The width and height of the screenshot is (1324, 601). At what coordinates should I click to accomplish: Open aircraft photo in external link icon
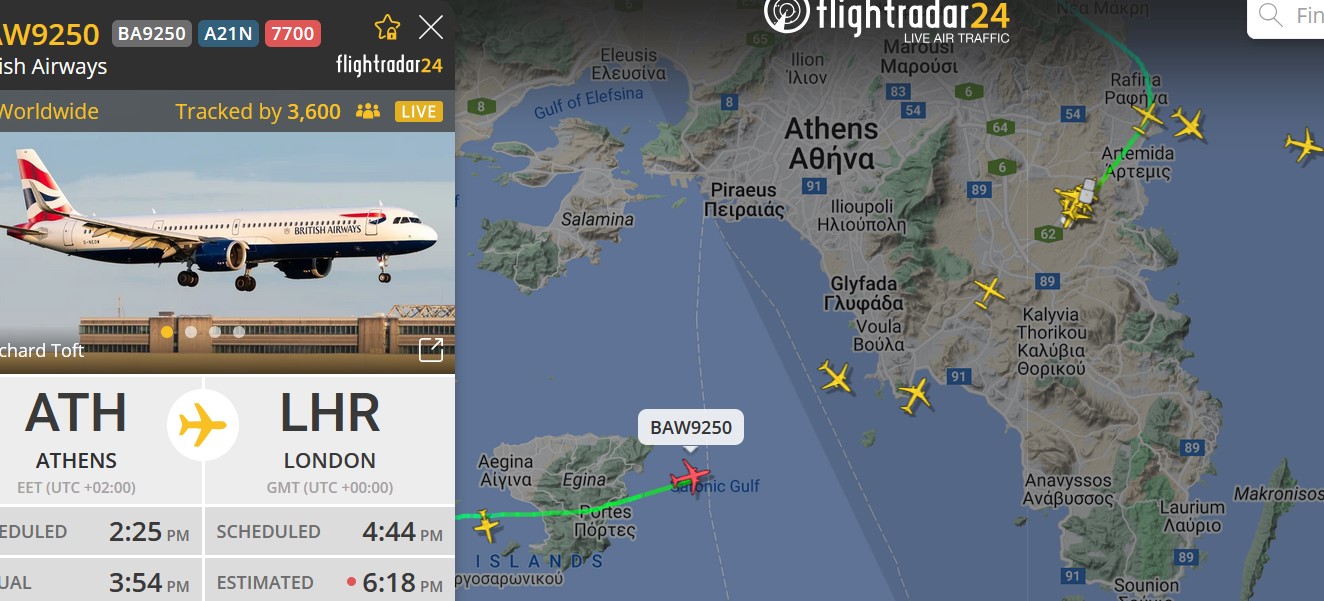pos(431,349)
